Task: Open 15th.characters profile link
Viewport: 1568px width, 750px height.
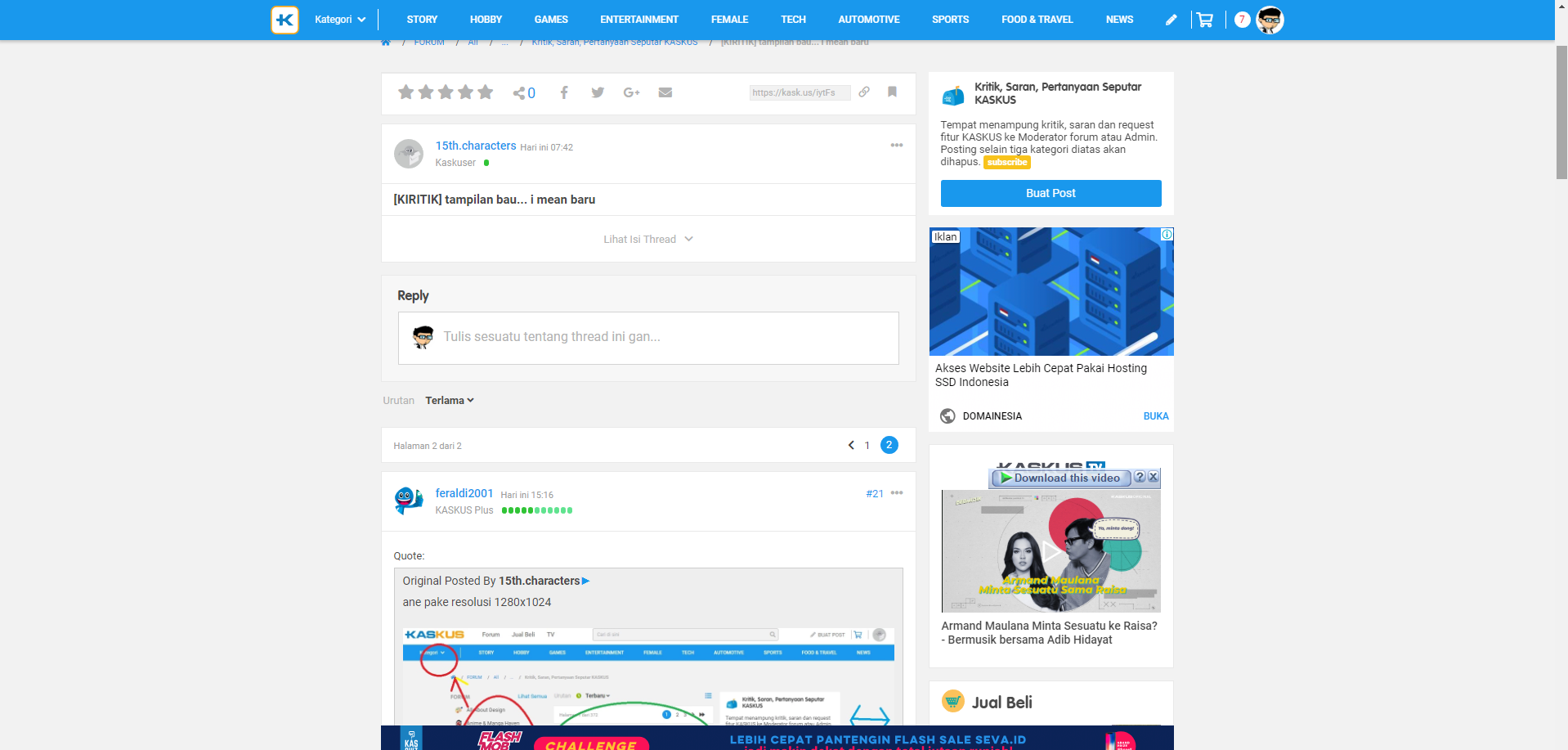Action: point(476,146)
